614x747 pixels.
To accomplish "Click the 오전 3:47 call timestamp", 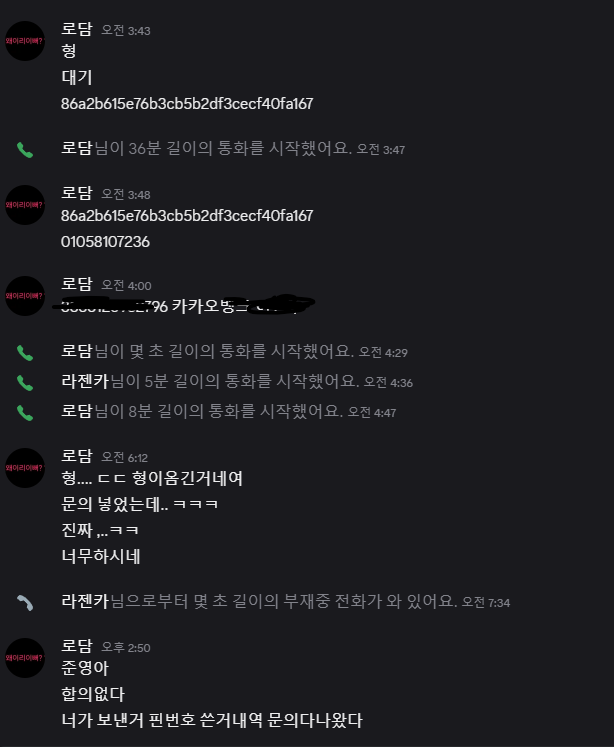I will pyautogui.click(x=381, y=150).
